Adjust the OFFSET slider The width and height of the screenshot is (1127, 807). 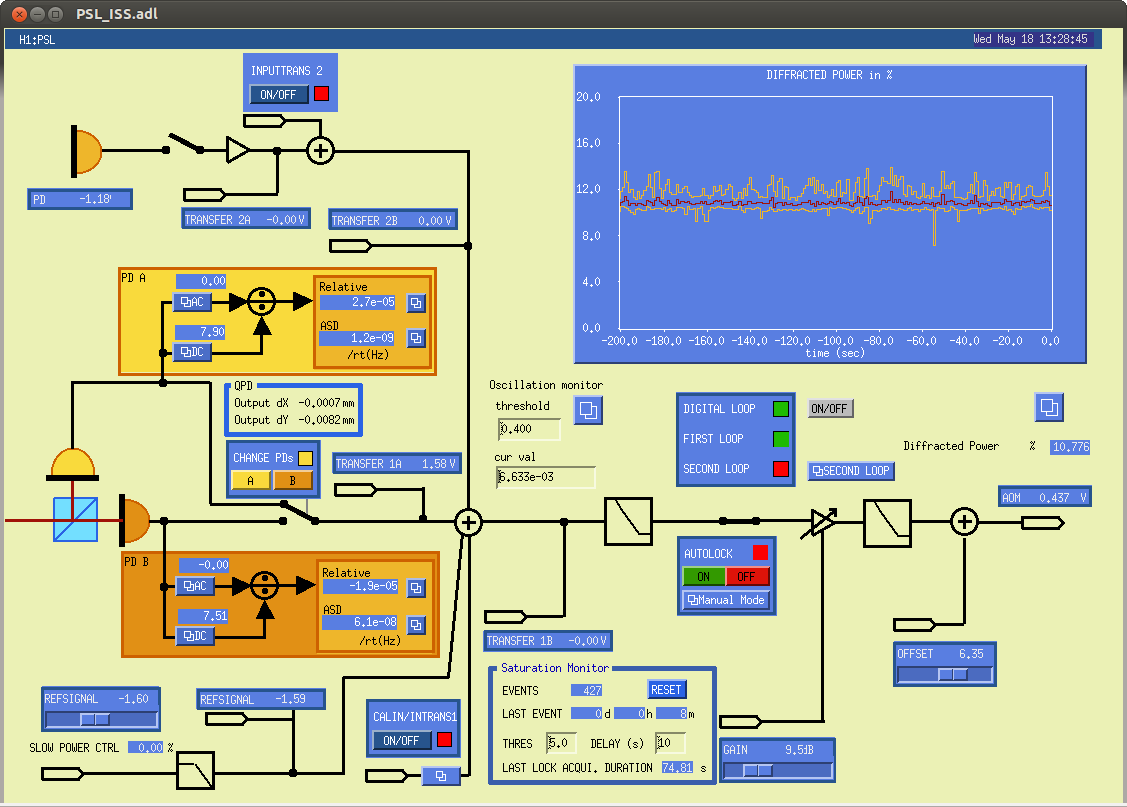coord(944,675)
